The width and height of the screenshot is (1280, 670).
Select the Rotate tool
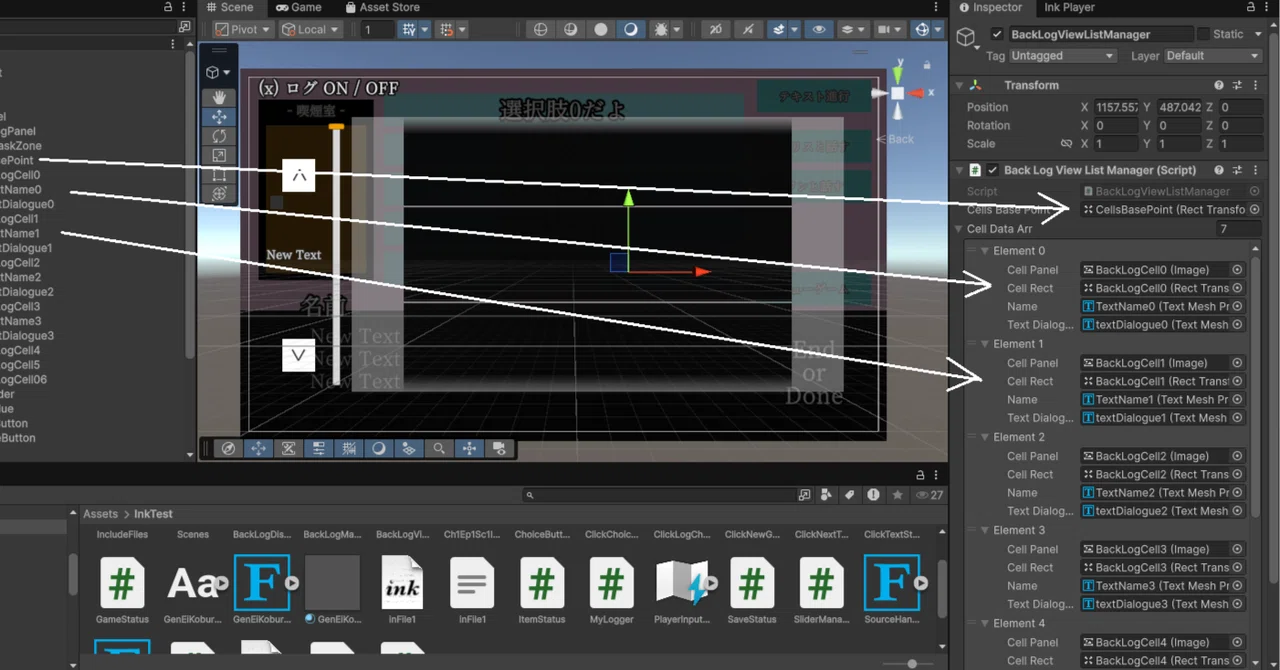219,136
